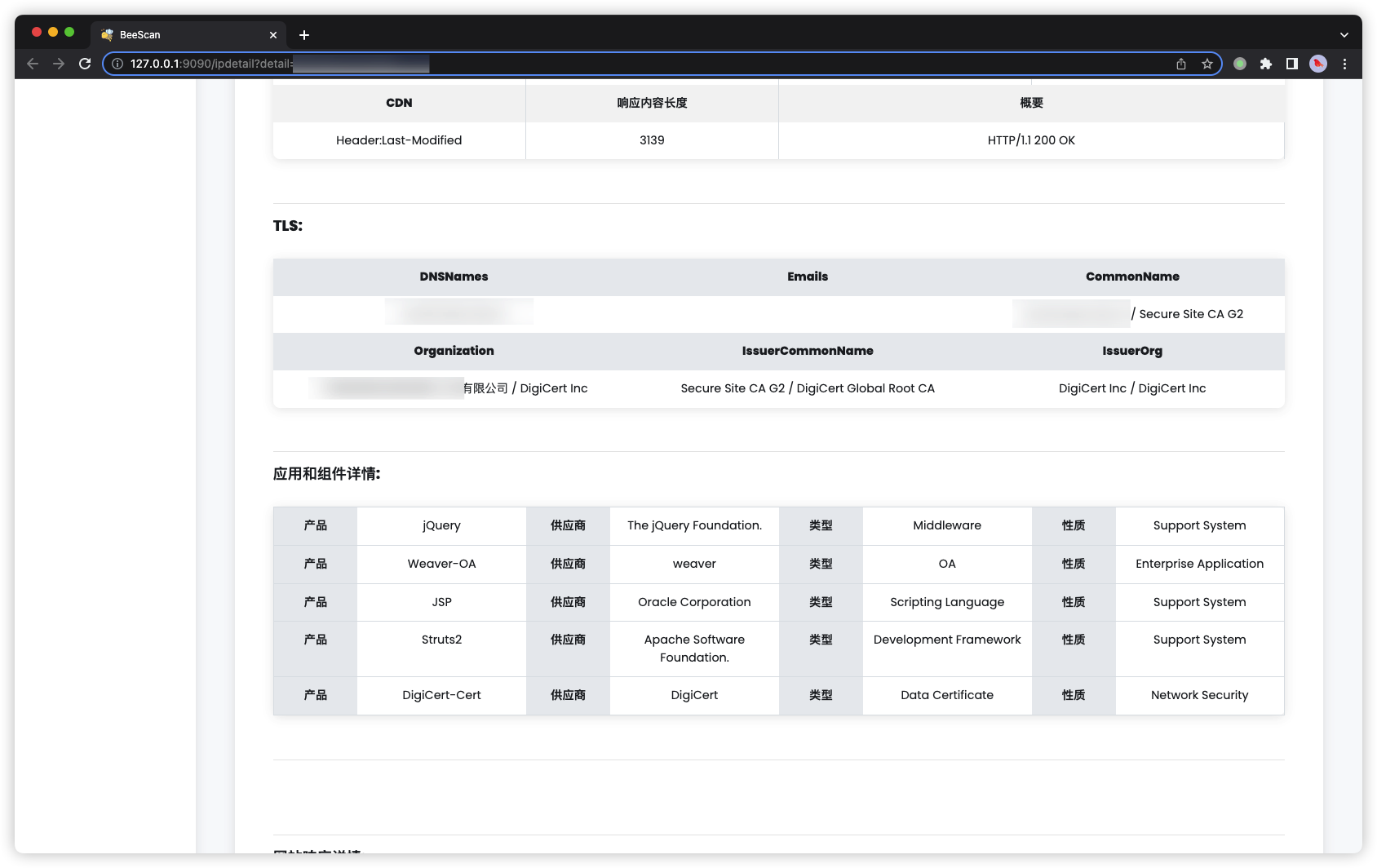Click The jQuery Foundation. vendor cell
1377x868 pixels.
click(x=694, y=526)
